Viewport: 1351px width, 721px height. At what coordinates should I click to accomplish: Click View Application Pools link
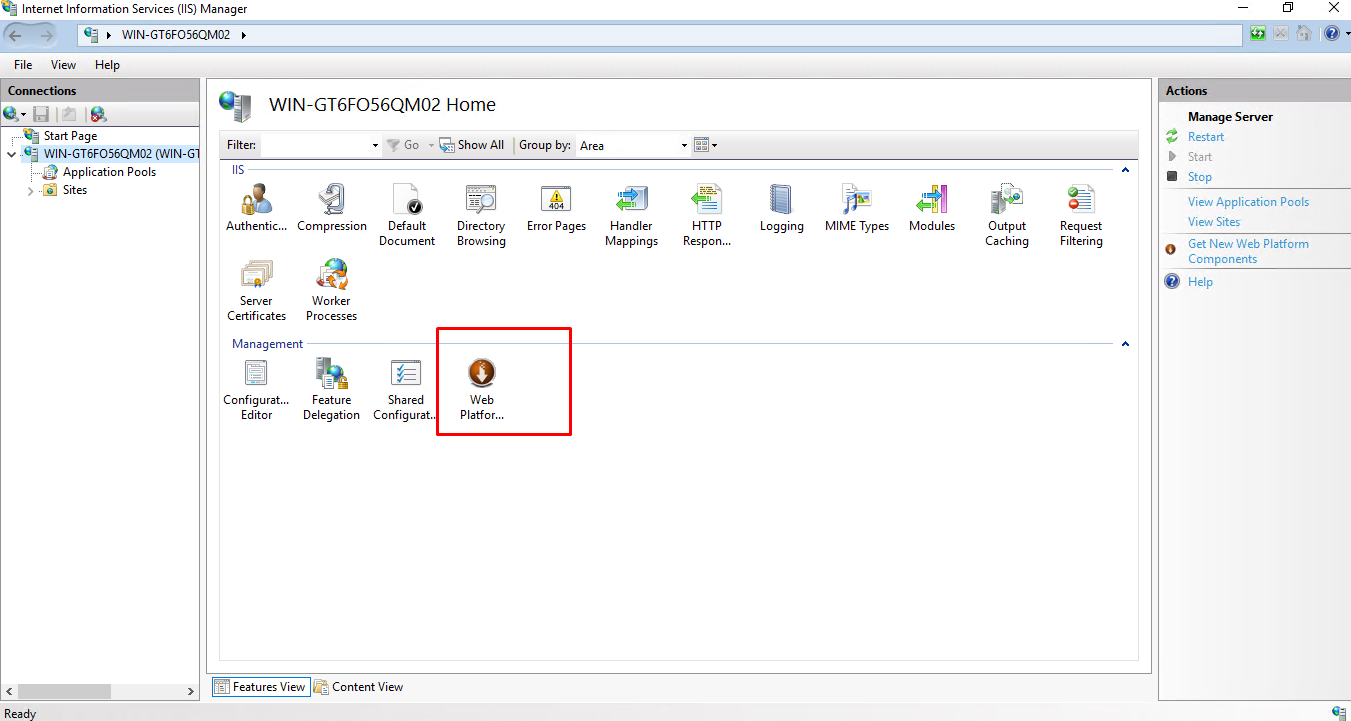pyautogui.click(x=1248, y=202)
